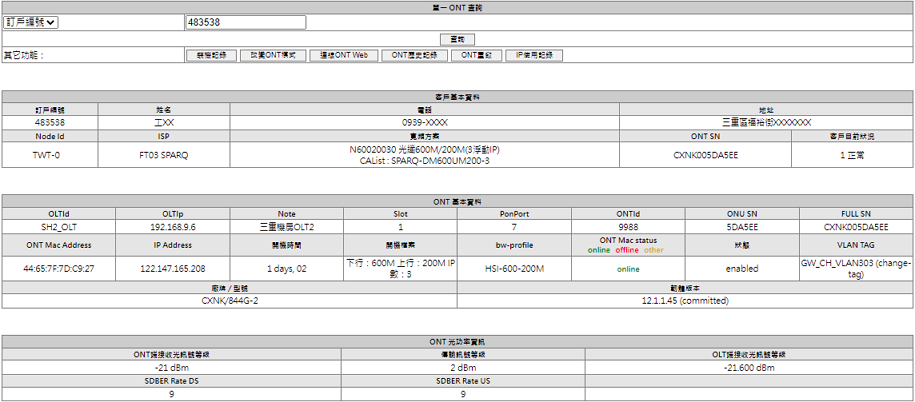Screen dimensions: 915x402
Task: Click the green online status value
Action: point(627,269)
